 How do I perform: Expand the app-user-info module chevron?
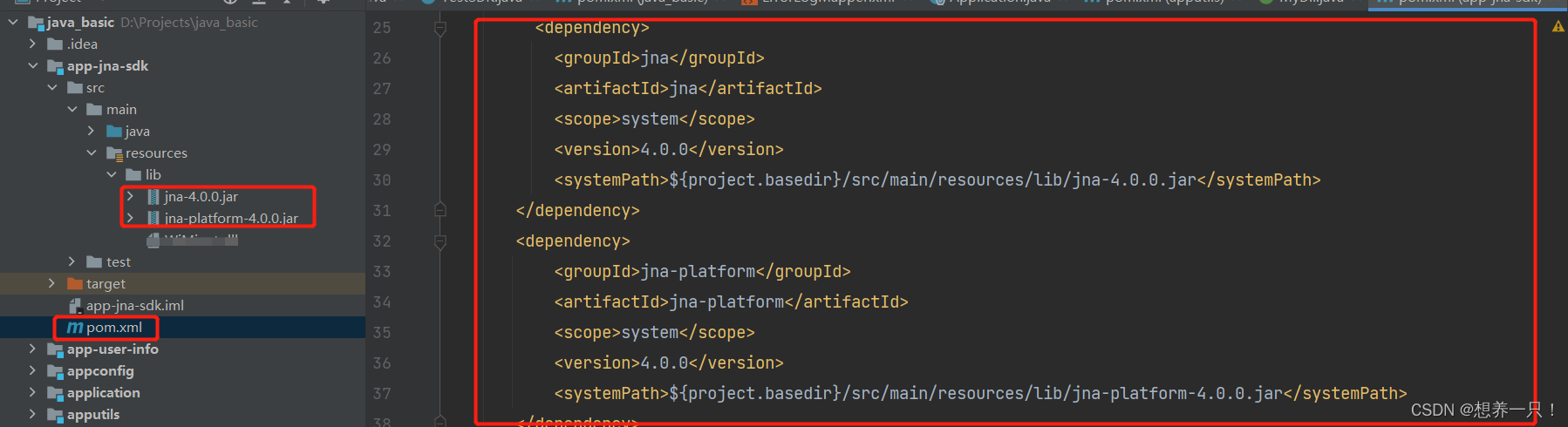32,349
